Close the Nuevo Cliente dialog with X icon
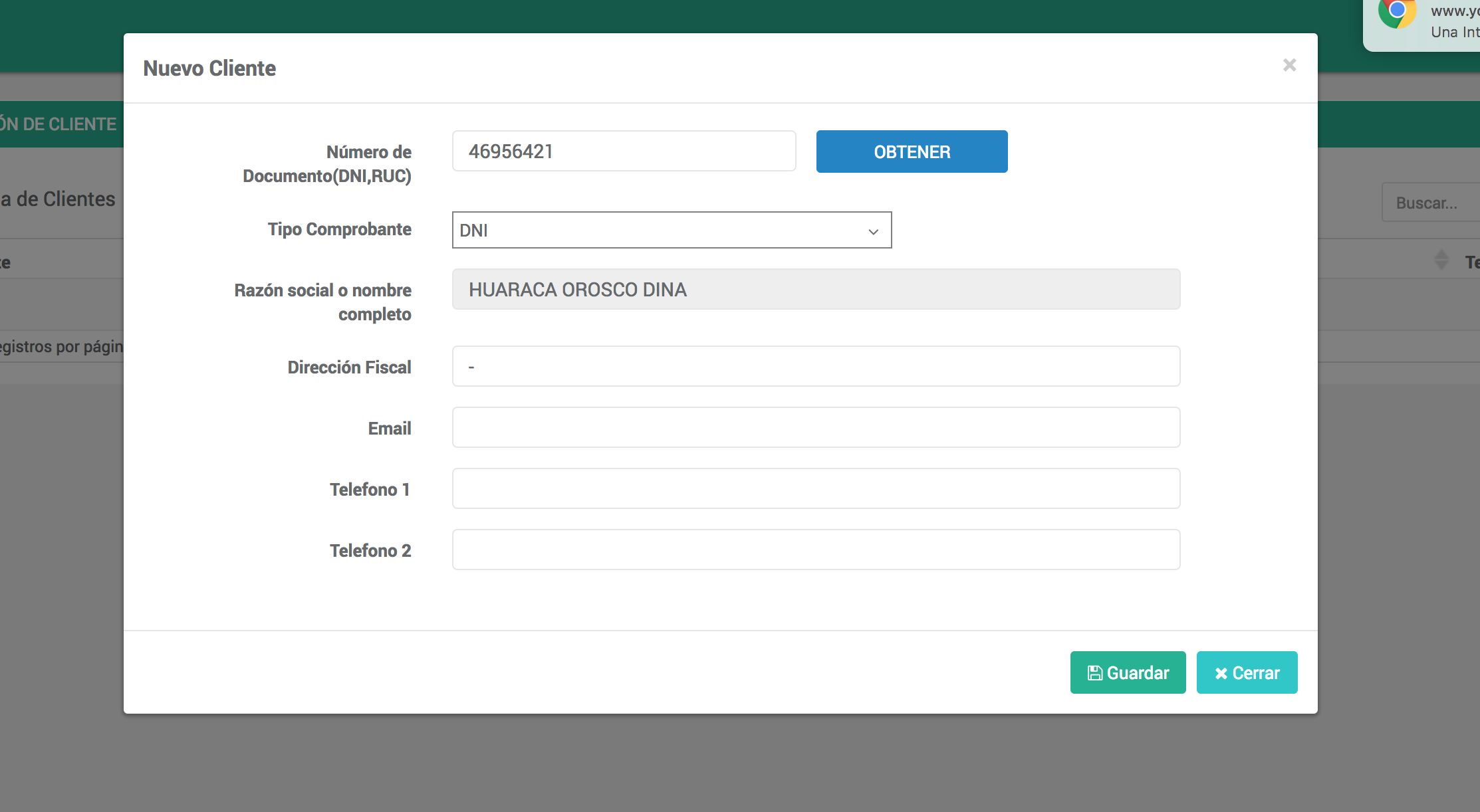Viewport: 1480px width, 812px height. (1289, 65)
